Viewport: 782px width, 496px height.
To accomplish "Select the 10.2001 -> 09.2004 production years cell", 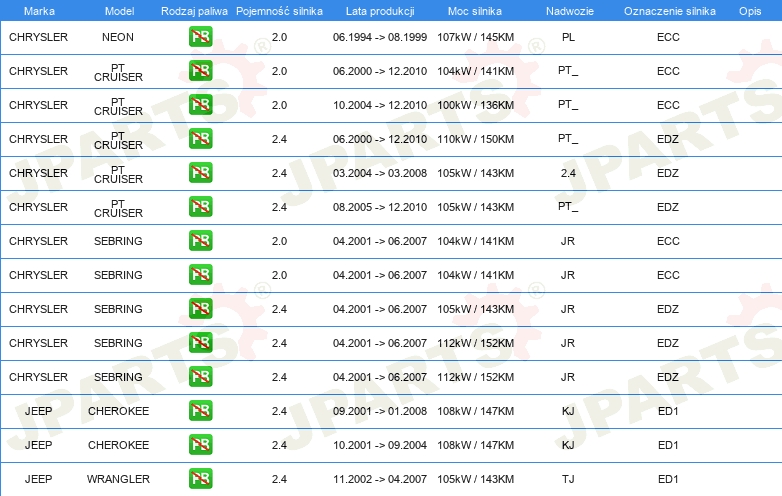I will [380, 445].
